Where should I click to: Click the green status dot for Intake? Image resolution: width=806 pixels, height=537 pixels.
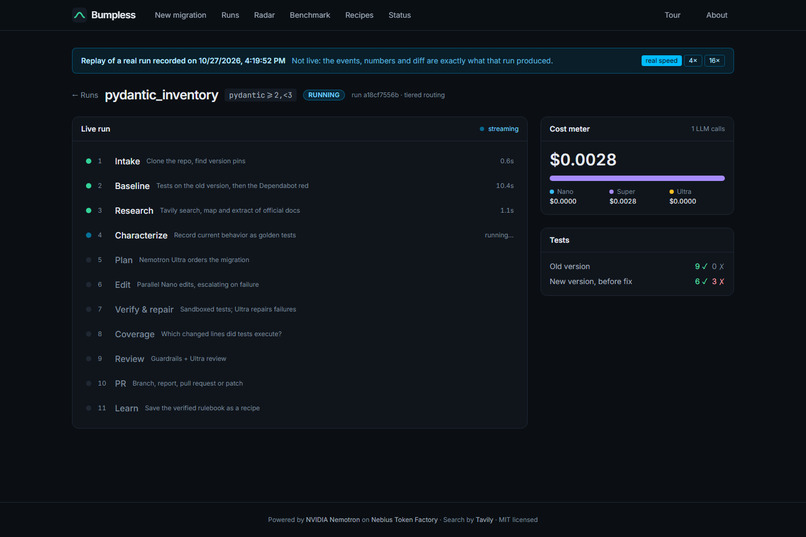tap(88, 161)
